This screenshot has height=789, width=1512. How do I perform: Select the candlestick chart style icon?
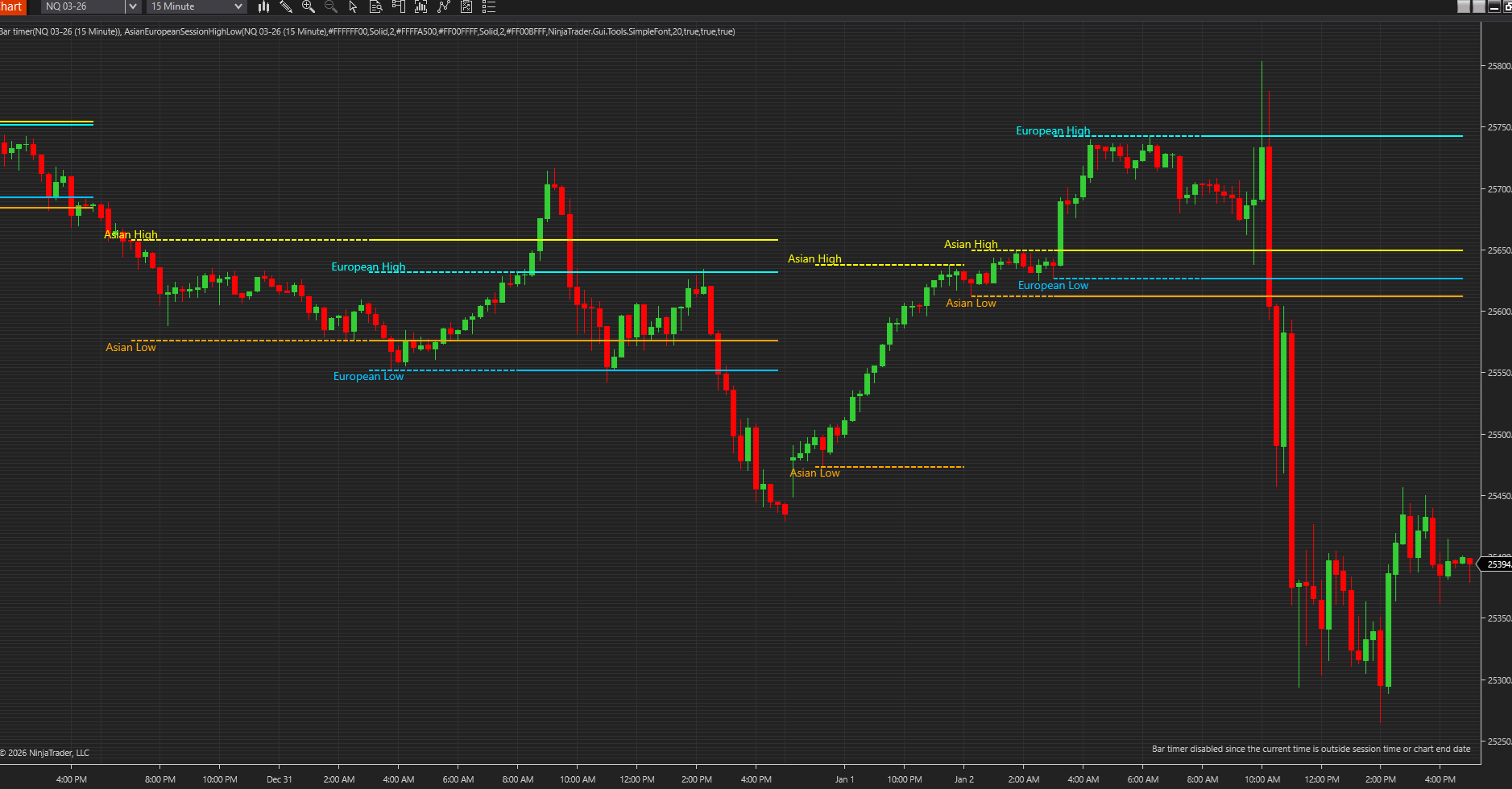[264, 6]
